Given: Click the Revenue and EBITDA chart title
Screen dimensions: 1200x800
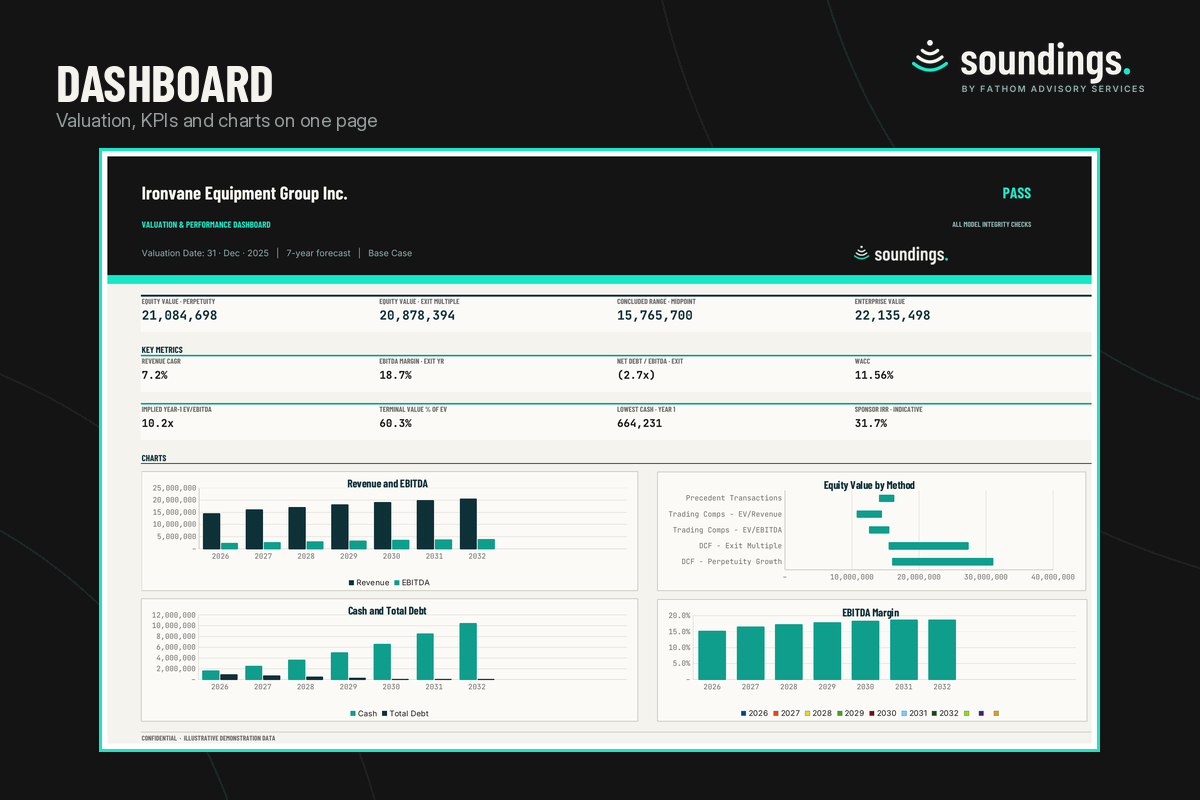Looking at the screenshot, I should [387, 484].
